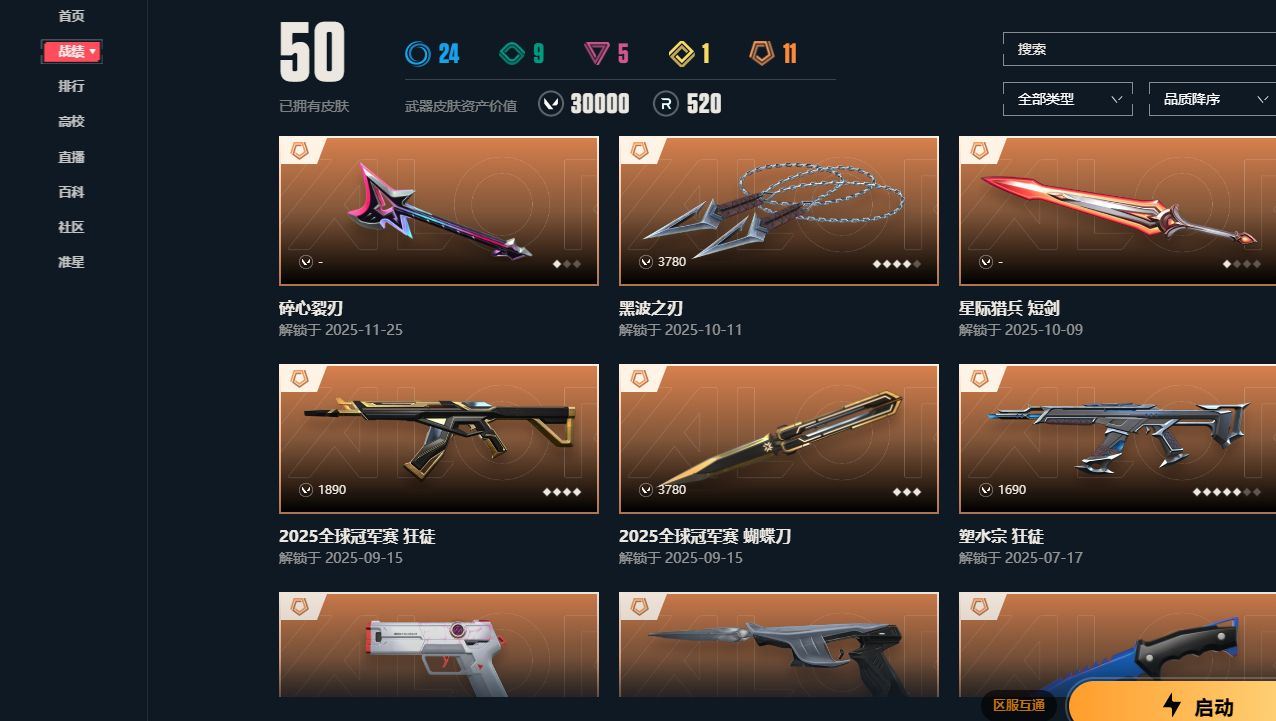Click the pink triangle Premium tier icon
Screen dimensions: 1276x721
597,53
